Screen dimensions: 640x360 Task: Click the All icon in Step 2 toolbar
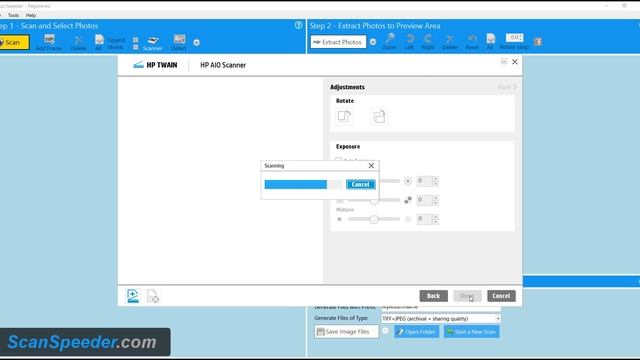point(490,42)
